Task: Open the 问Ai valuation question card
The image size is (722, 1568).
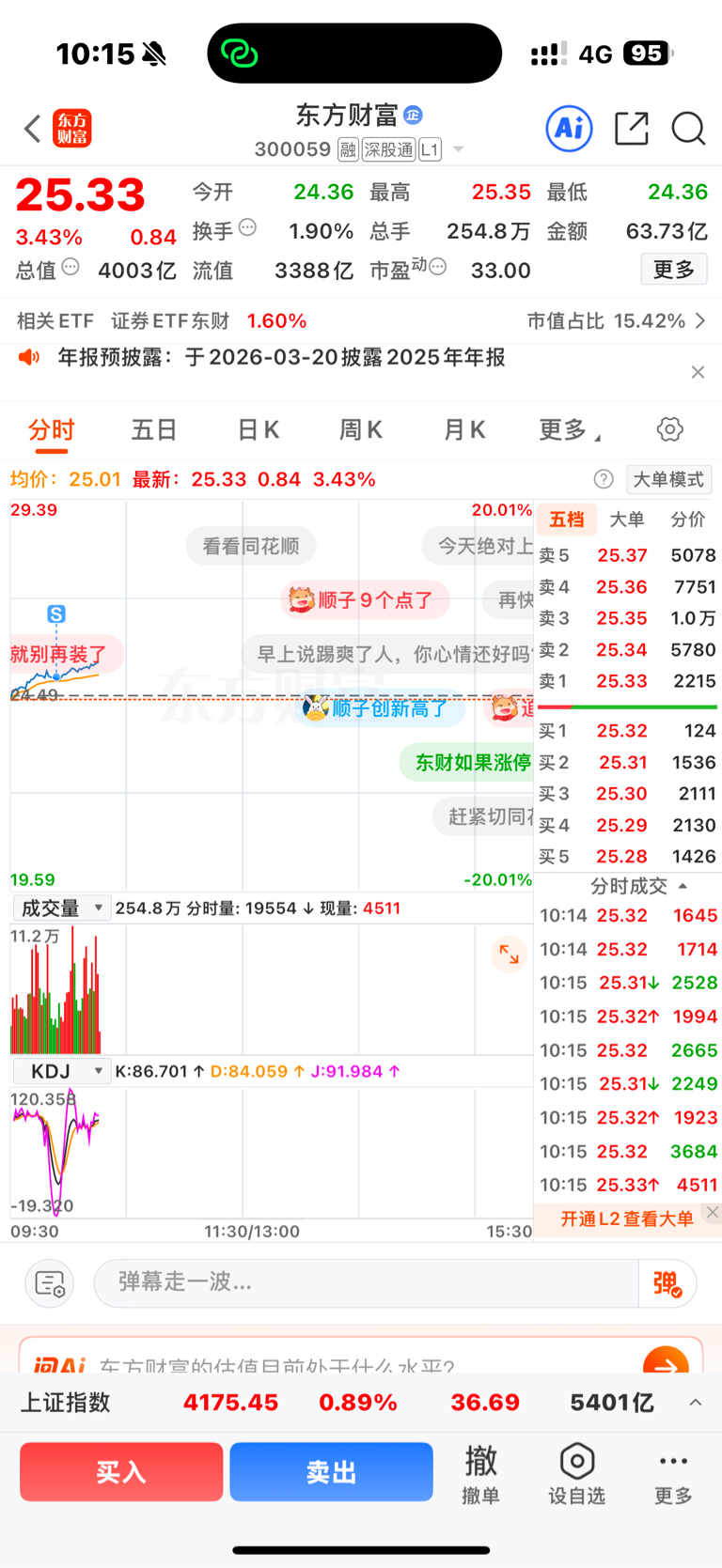Action: 361,1356
